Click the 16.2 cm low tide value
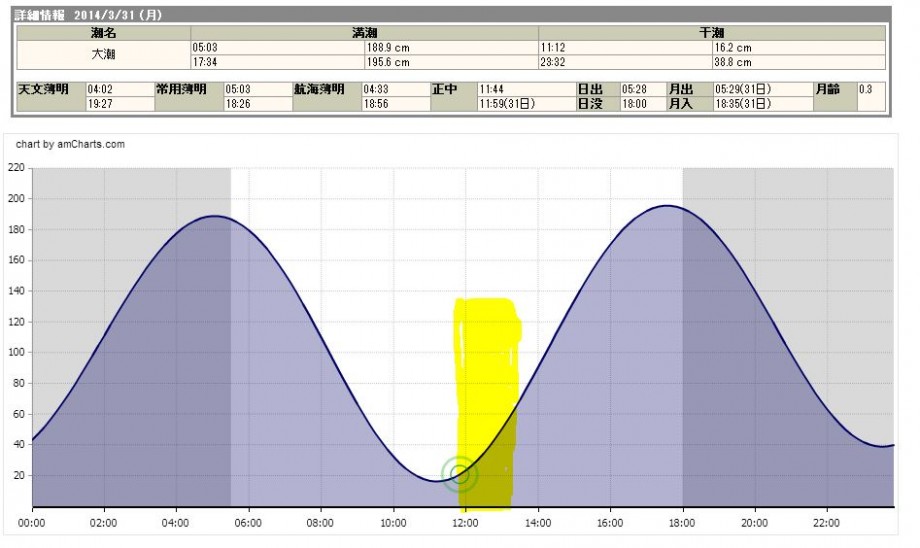Screen dimensions: 920x548 799,48
